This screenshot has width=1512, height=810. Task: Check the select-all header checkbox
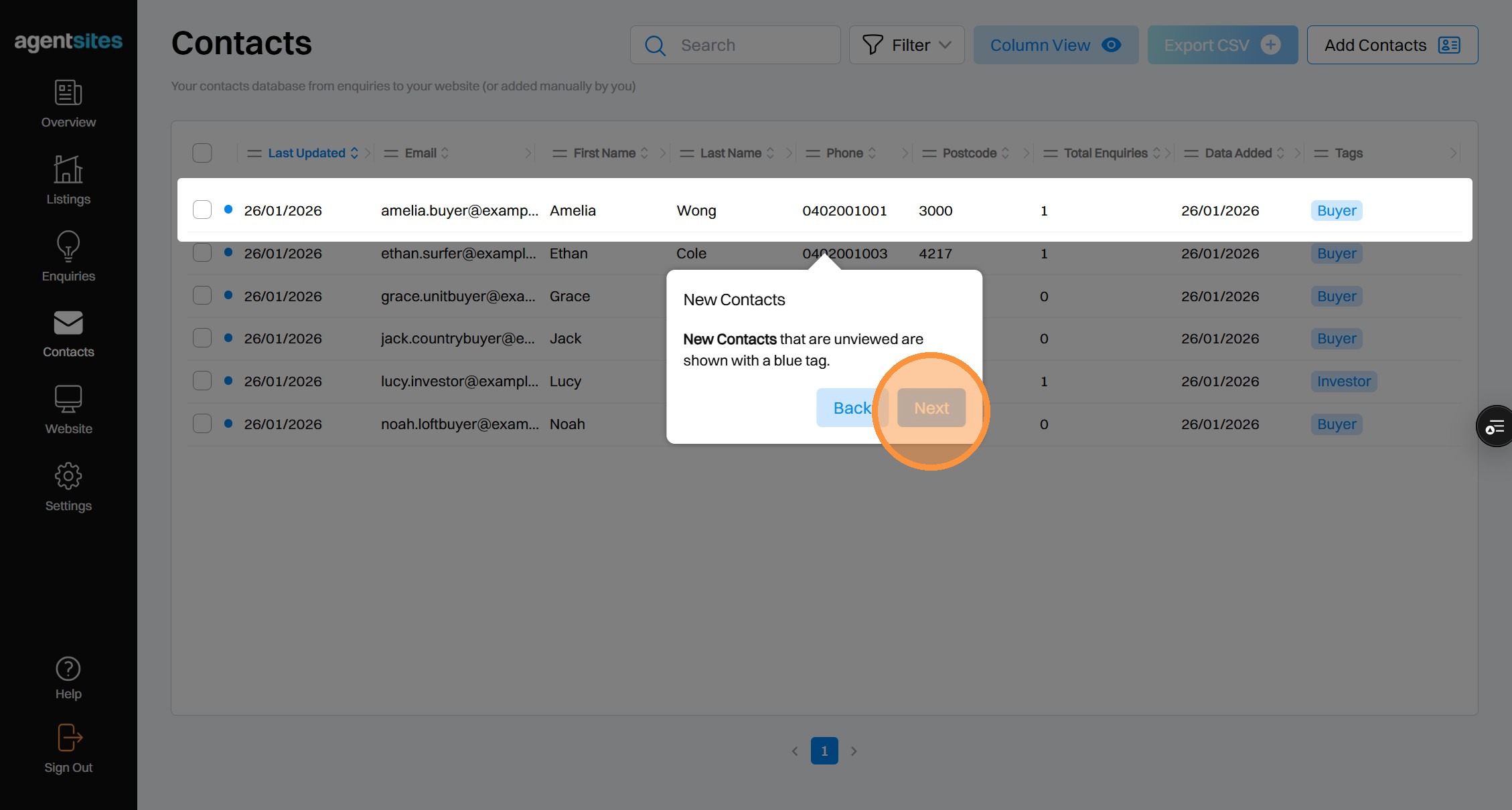(x=202, y=153)
